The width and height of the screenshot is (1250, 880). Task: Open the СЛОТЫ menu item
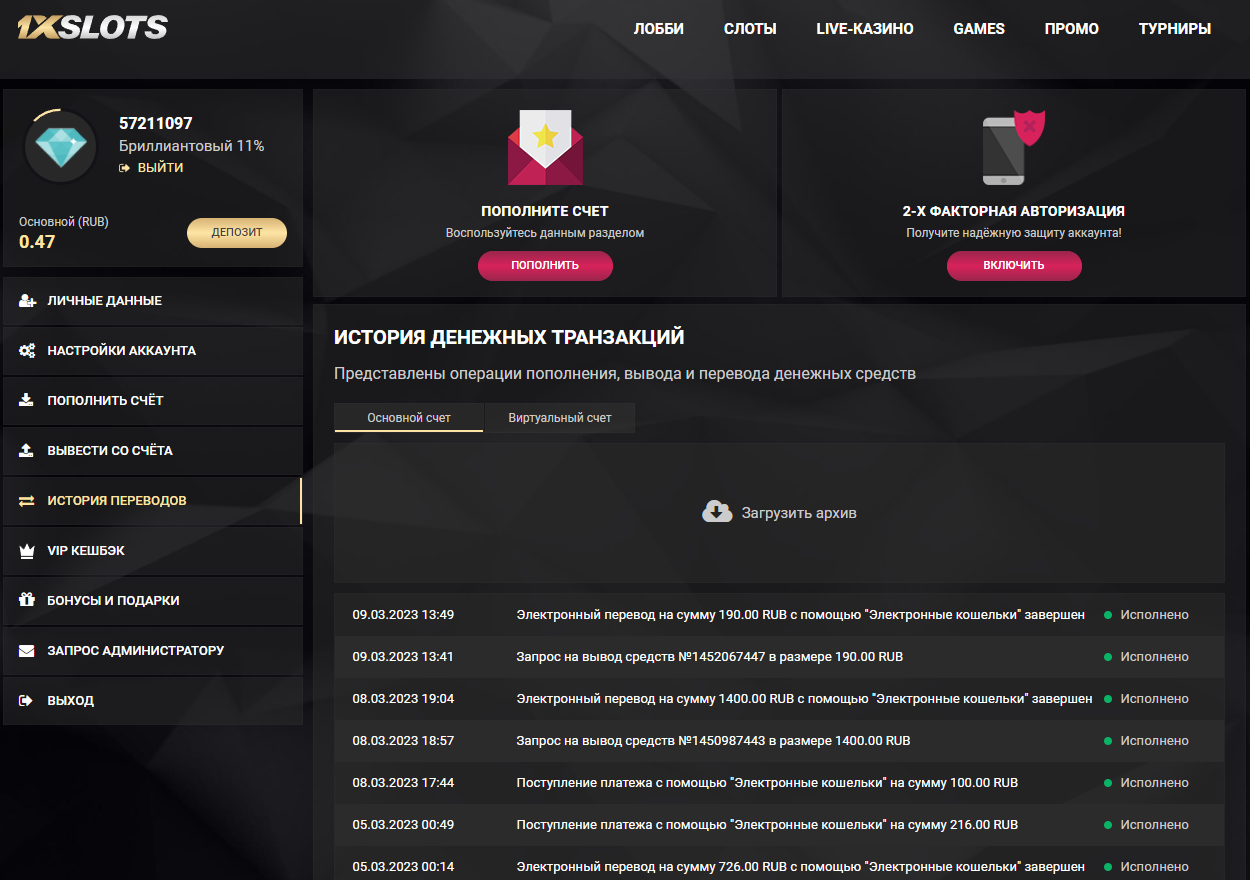pyautogui.click(x=750, y=29)
